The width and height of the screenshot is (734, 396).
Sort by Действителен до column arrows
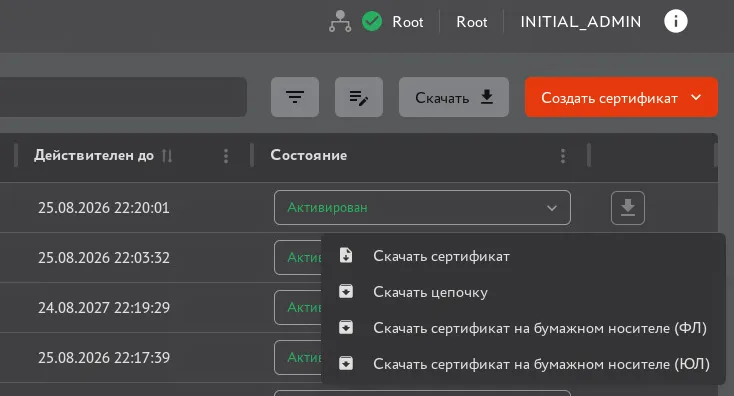[167, 155]
